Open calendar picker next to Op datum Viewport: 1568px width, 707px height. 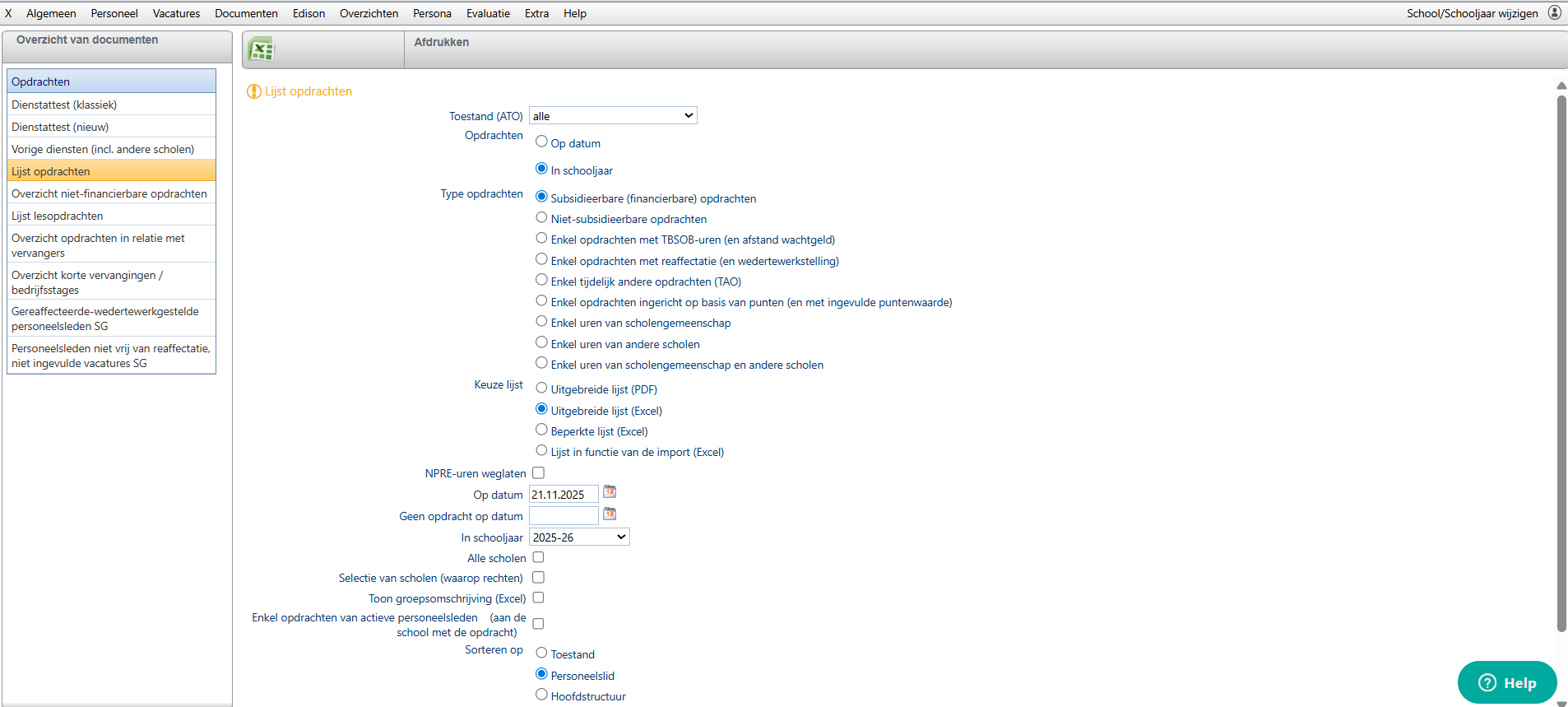[x=610, y=492]
